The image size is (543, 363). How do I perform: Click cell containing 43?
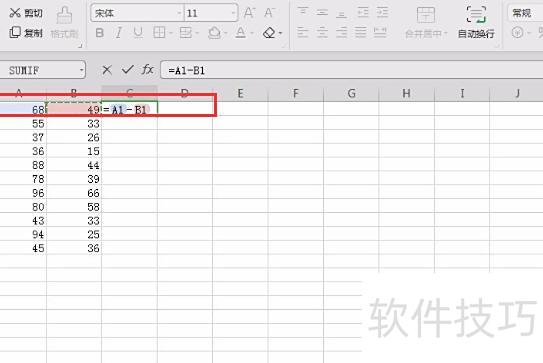click(x=23, y=221)
